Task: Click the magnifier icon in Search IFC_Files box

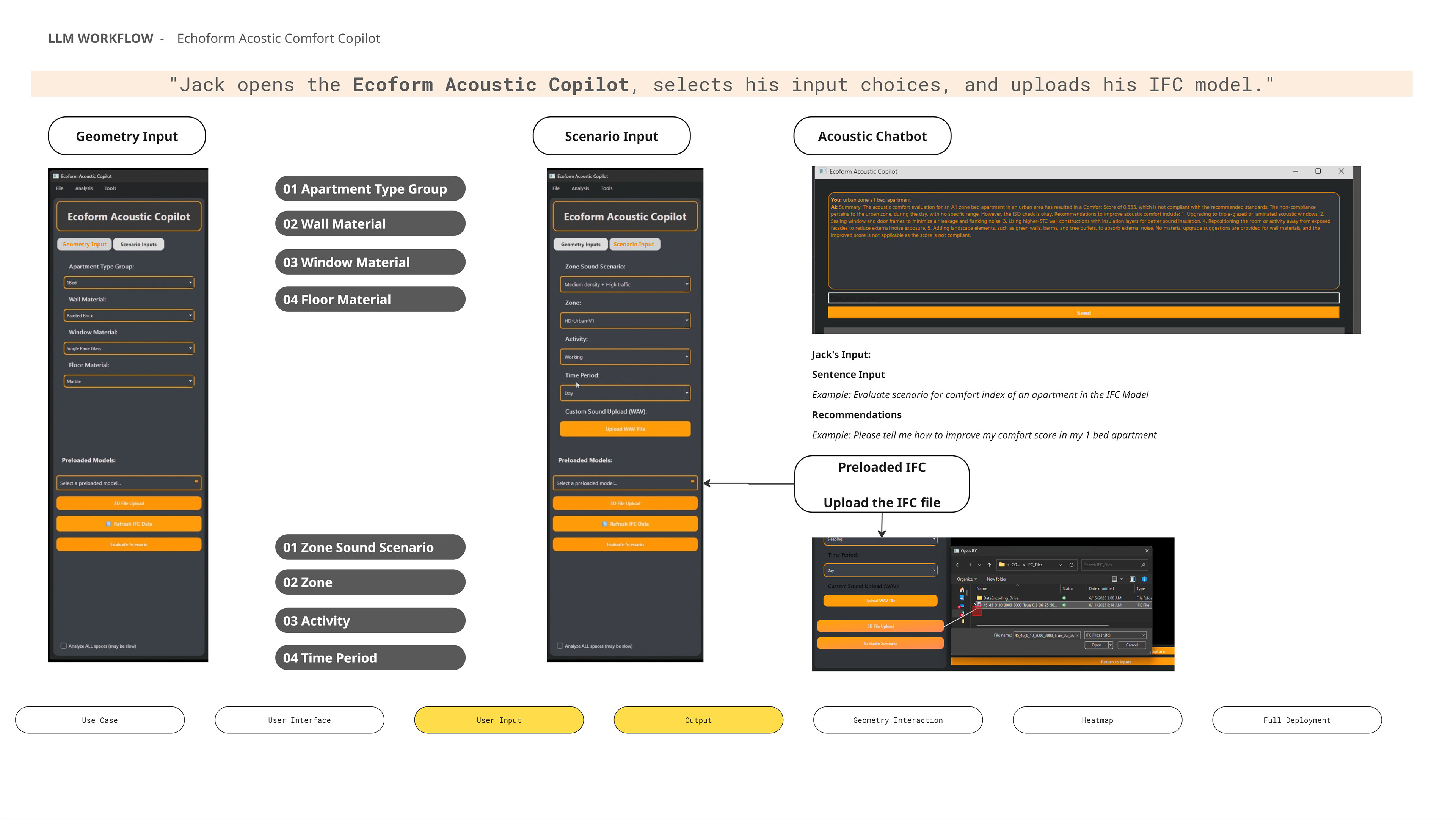Action: coord(1144,565)
